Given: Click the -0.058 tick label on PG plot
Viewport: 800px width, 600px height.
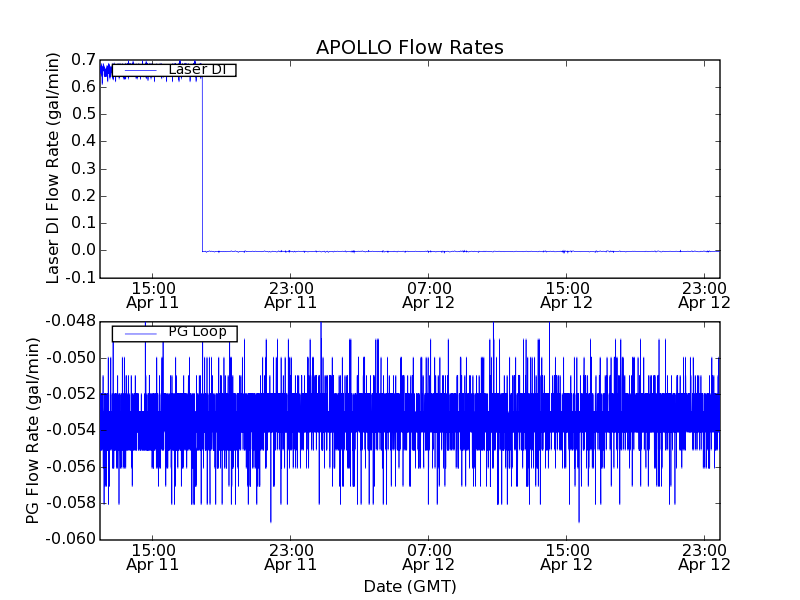Looking at the screenshot, I should point(71,503).
